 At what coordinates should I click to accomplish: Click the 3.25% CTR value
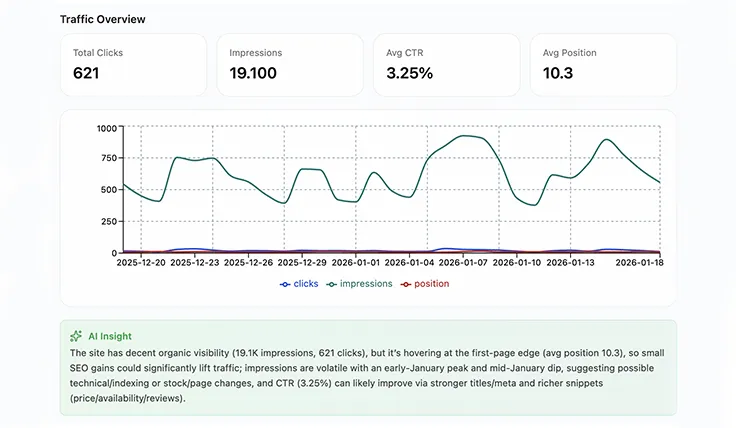click(x=409, y=73)
